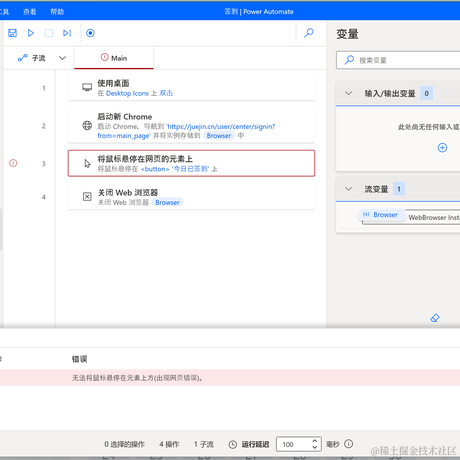
Task: Switch to the Main tab
Action: (x=114, y=58)
